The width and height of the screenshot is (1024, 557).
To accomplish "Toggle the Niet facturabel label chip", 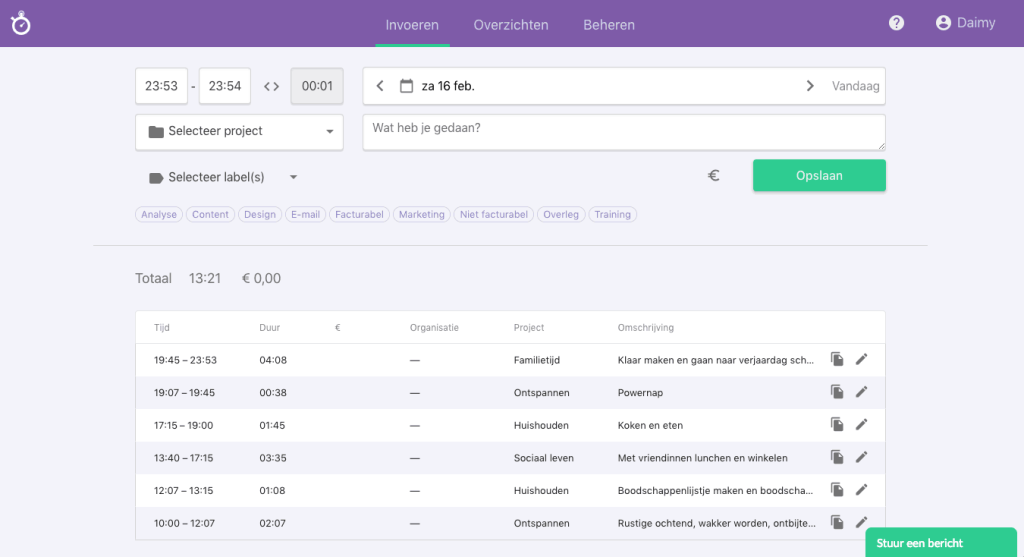I will coord(494,214).
